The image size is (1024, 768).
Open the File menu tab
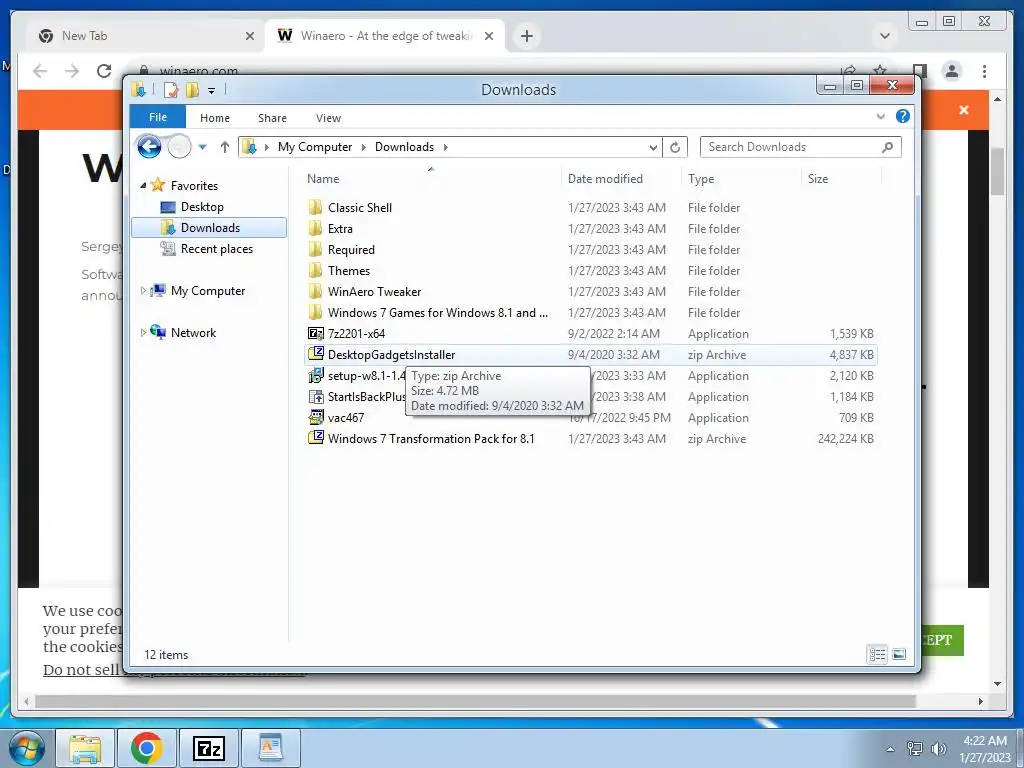tap(158, 117)
